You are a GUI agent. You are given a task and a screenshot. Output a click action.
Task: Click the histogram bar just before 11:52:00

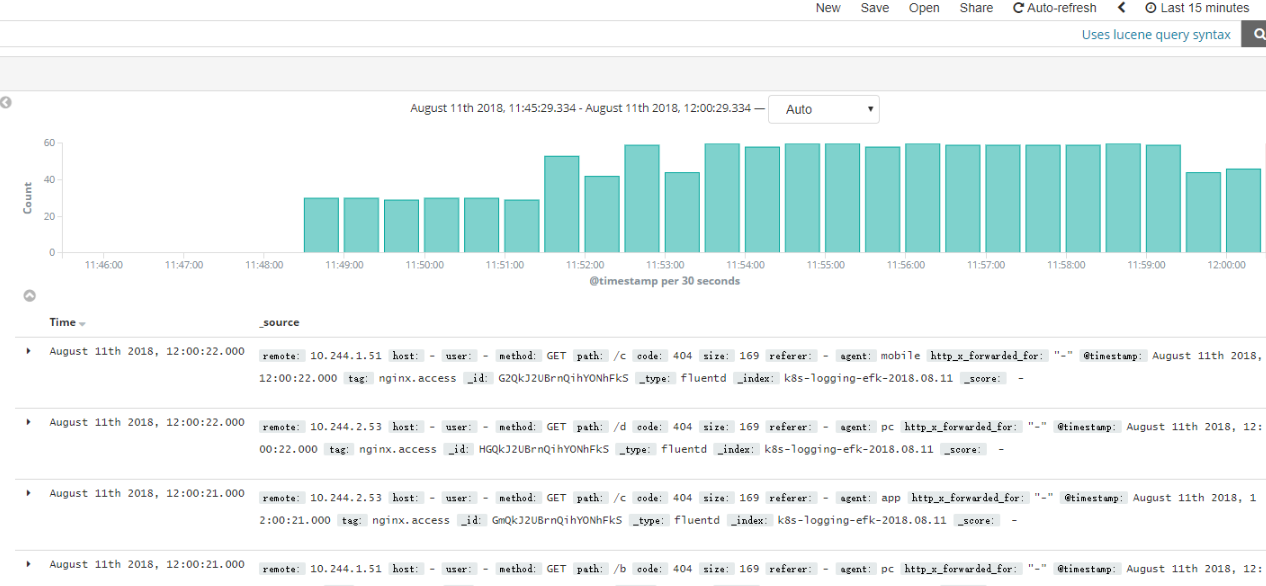[x=562, y=204]
